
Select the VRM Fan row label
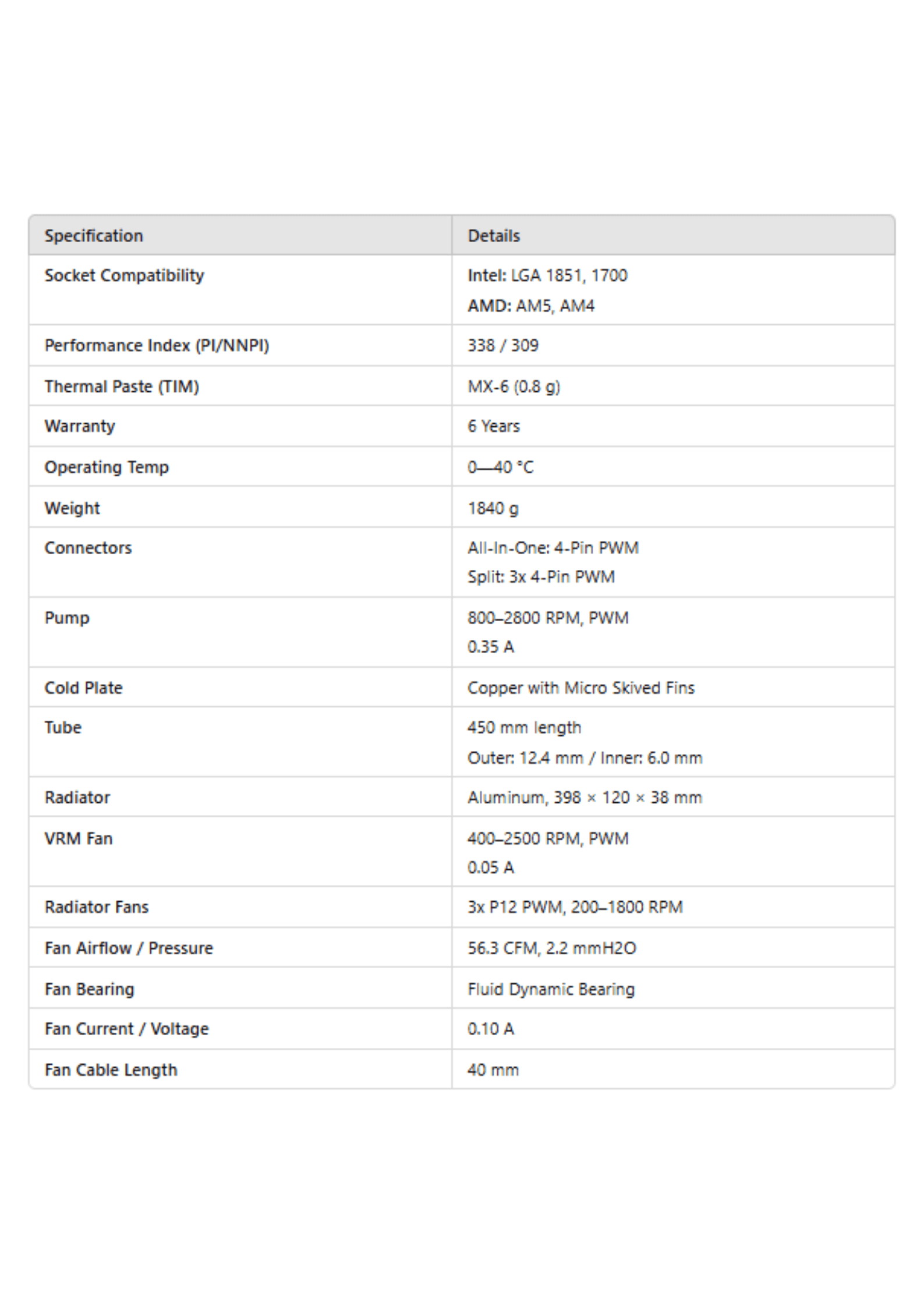point(79,839)
